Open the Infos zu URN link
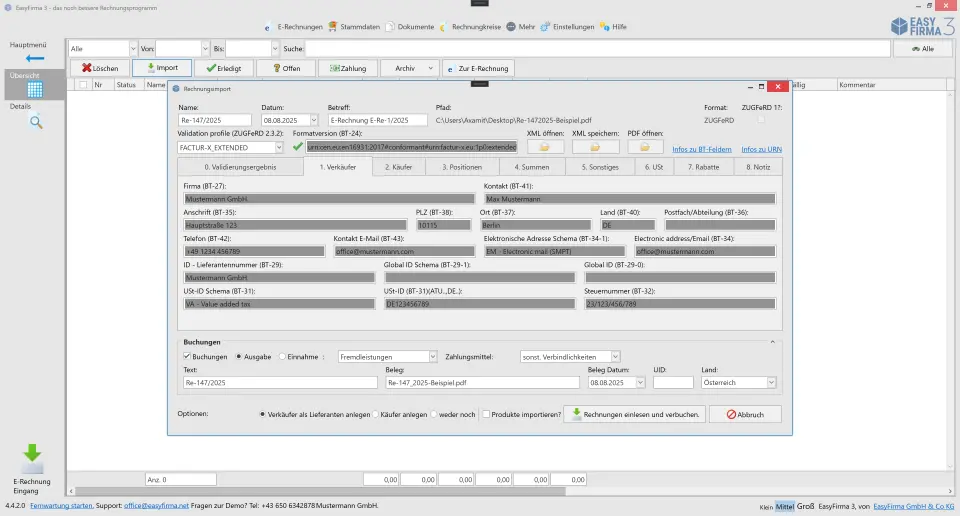 tap(761, 149)
